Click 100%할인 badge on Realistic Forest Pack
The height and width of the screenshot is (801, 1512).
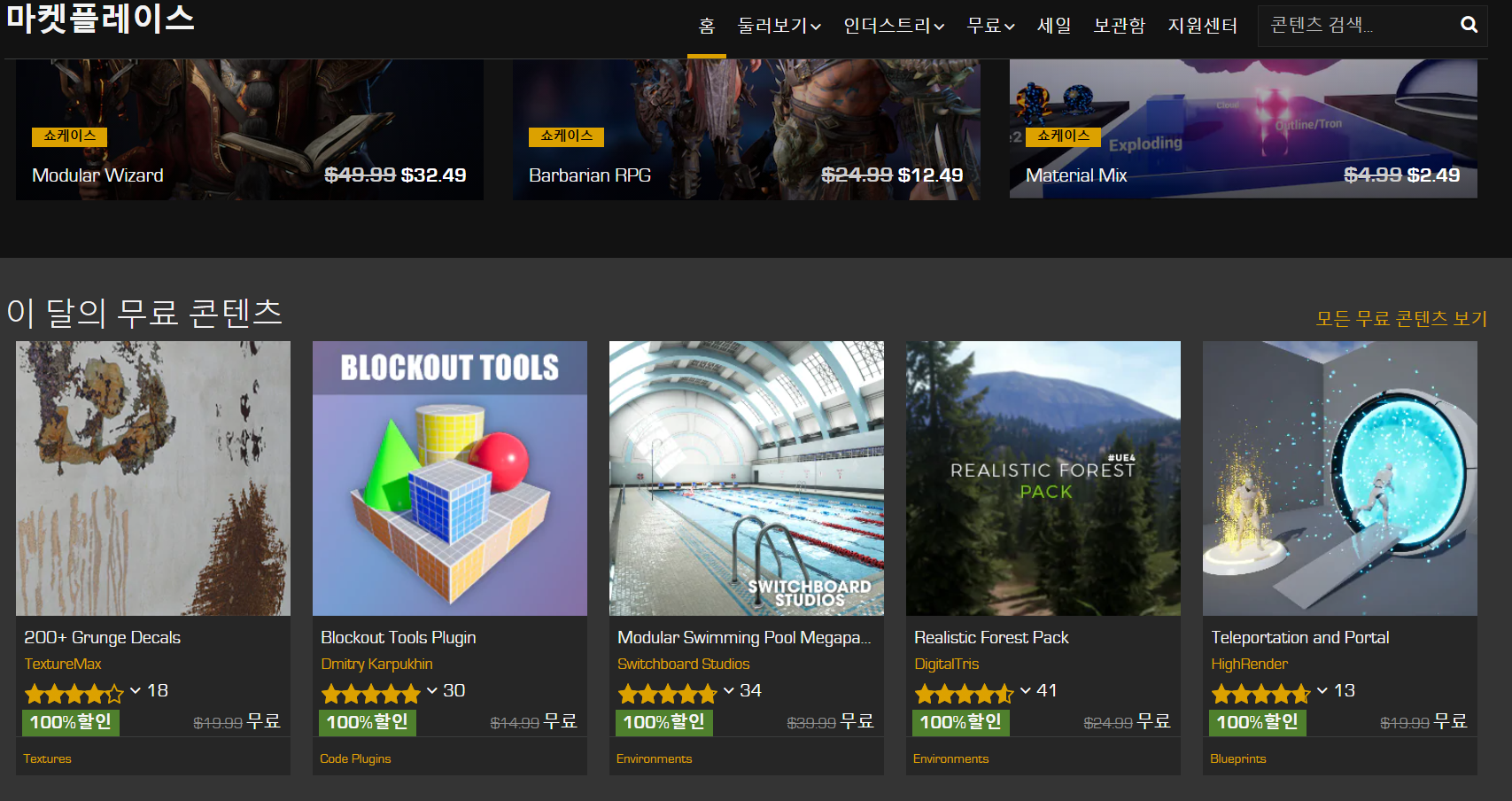pyautogui.click(x=960, y=722)
